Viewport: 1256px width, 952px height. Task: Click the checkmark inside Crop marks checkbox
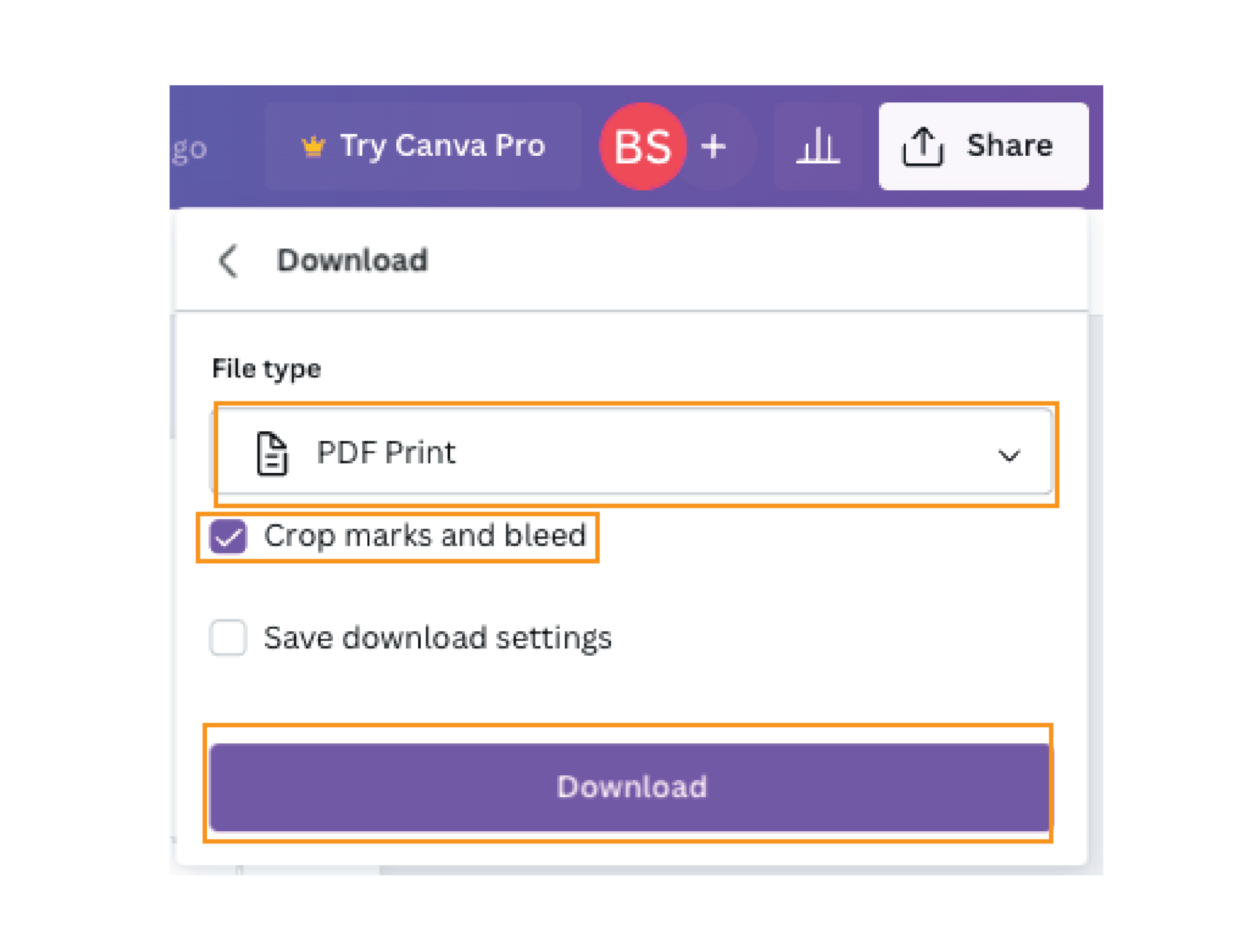coord(229,537)
